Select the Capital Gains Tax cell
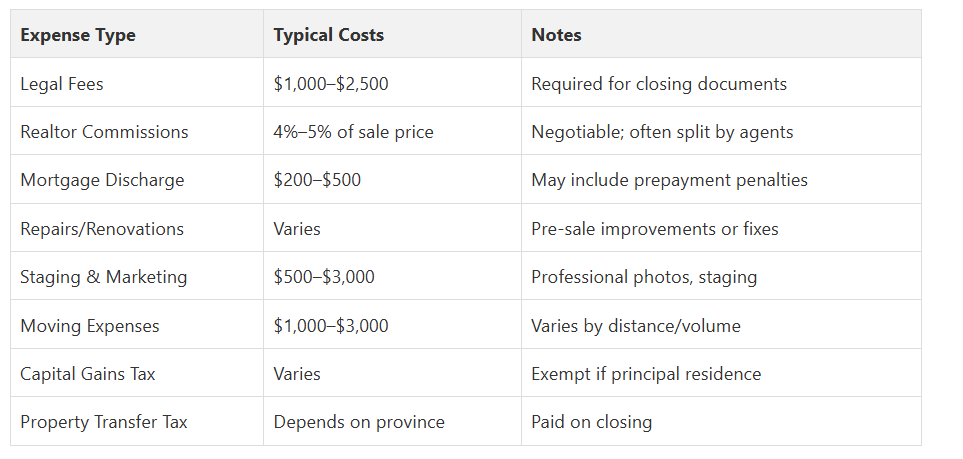 88,374
